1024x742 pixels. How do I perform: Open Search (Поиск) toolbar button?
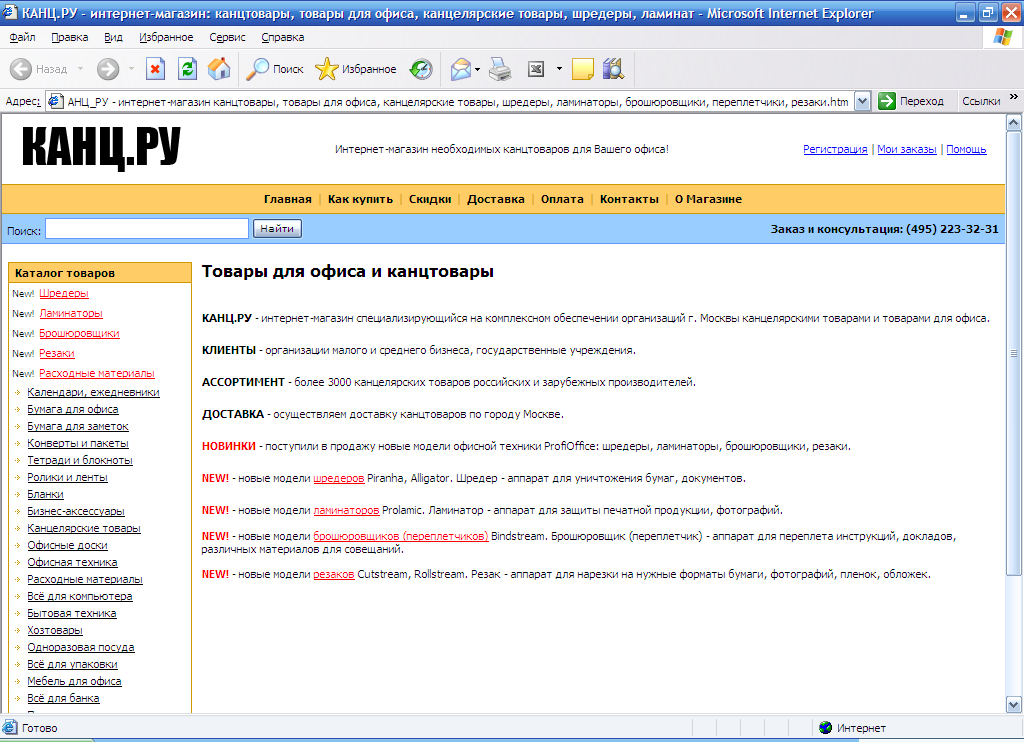click(274, 69)
